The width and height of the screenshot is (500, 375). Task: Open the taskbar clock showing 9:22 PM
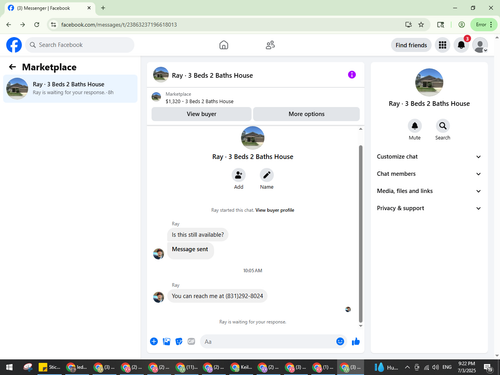click(466, 367)
